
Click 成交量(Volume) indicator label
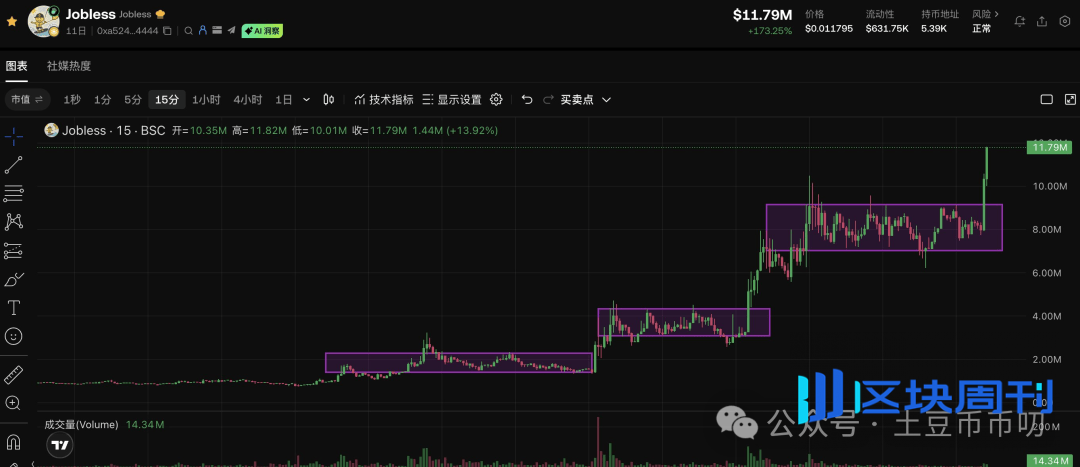coord(81,425)
